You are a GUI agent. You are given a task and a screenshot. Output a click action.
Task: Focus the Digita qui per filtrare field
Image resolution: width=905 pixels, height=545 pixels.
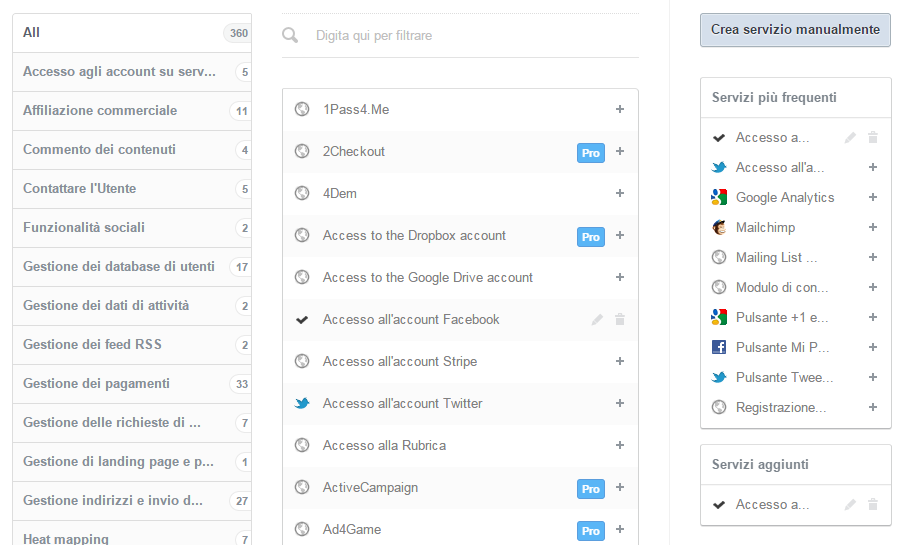[x=470, y=35]
